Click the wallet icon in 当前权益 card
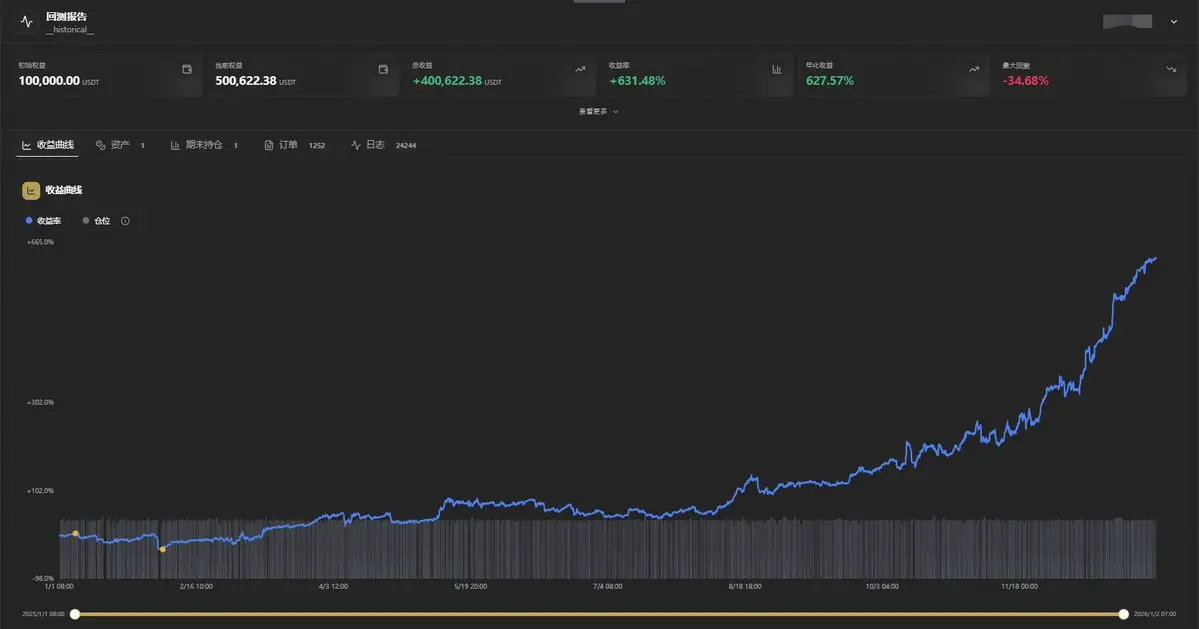1199x629 pixels. click(x=383, y=70)
